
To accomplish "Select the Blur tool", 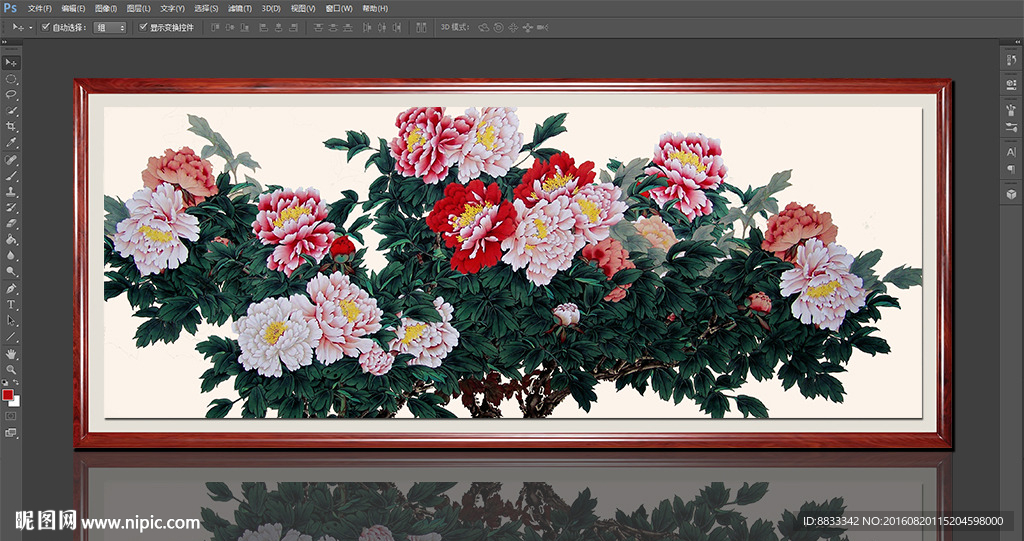I will pos(11,256).
